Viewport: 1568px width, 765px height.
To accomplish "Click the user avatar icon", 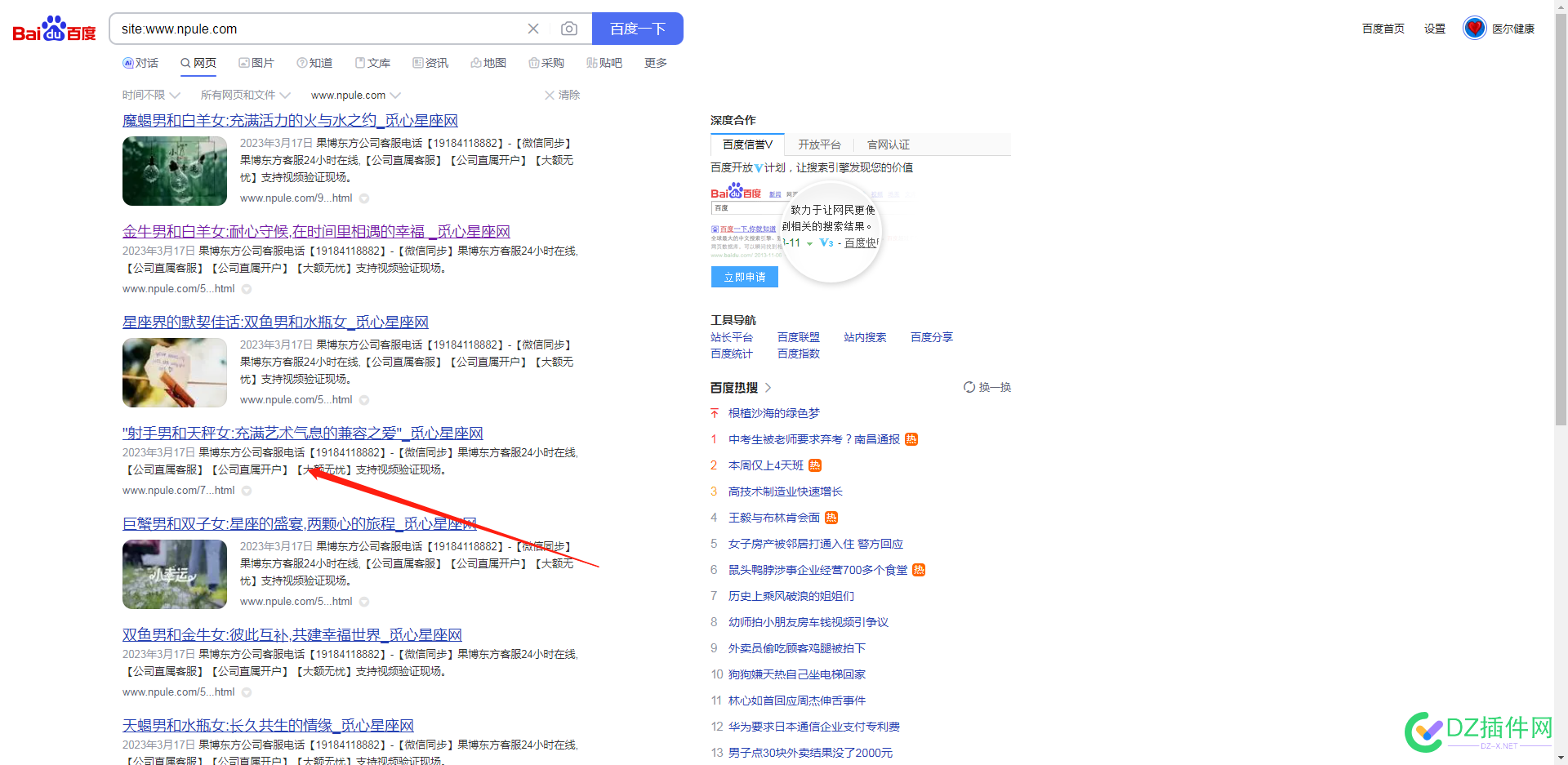I will [x=1474, y=29].
